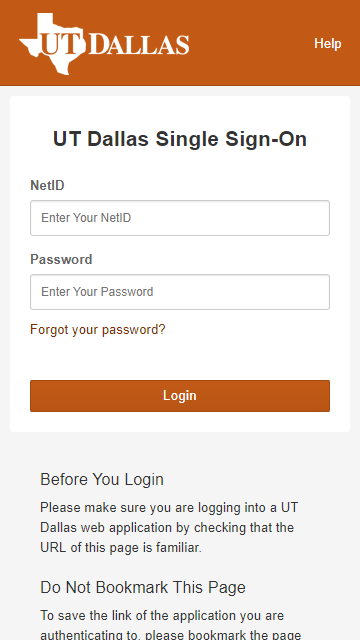Click the Texas-shaped UT Dallas logo icon
This screenshot has width=360, height=640.
point(52,44)
